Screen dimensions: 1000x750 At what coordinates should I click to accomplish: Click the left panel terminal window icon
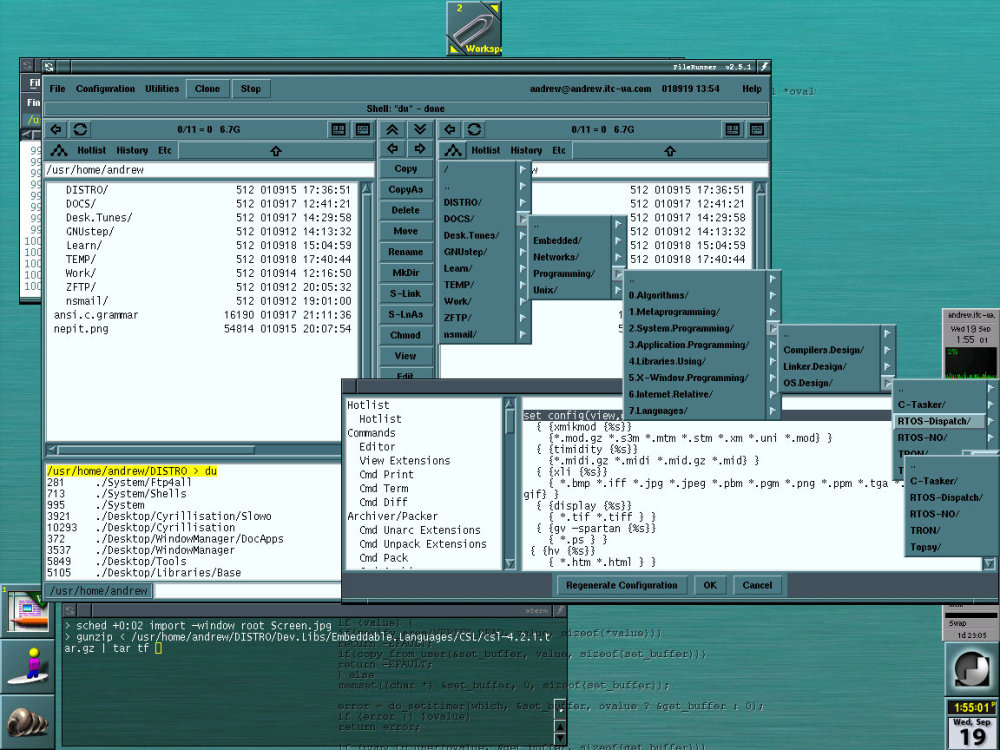[x=362, y=129]
